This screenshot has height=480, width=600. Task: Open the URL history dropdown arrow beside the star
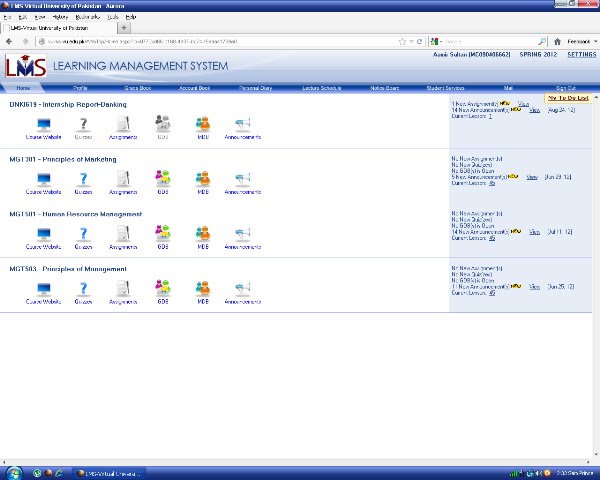pos(411,41)
